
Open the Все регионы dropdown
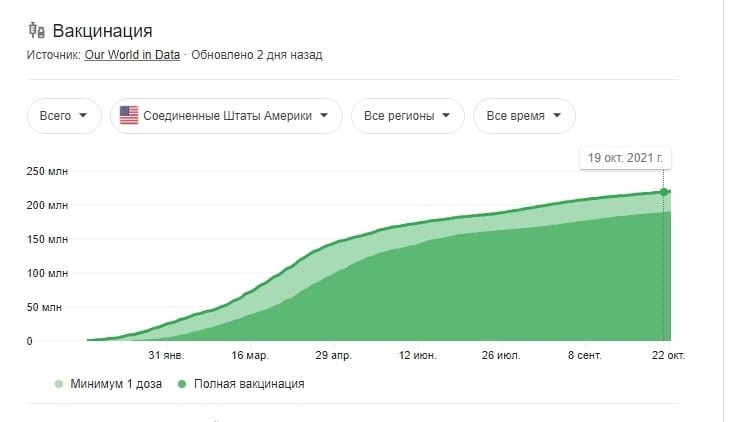tap(408, 116)
